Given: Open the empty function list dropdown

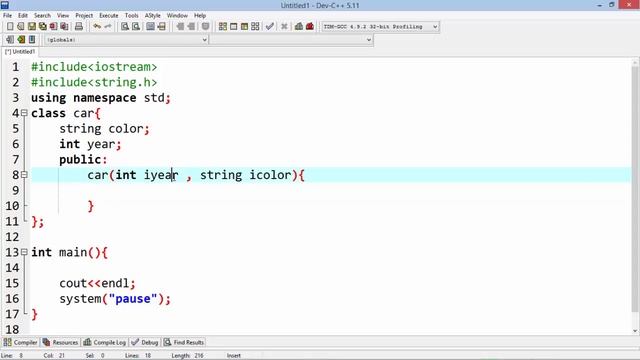Looking at the screenshot, I should [291, 40].
